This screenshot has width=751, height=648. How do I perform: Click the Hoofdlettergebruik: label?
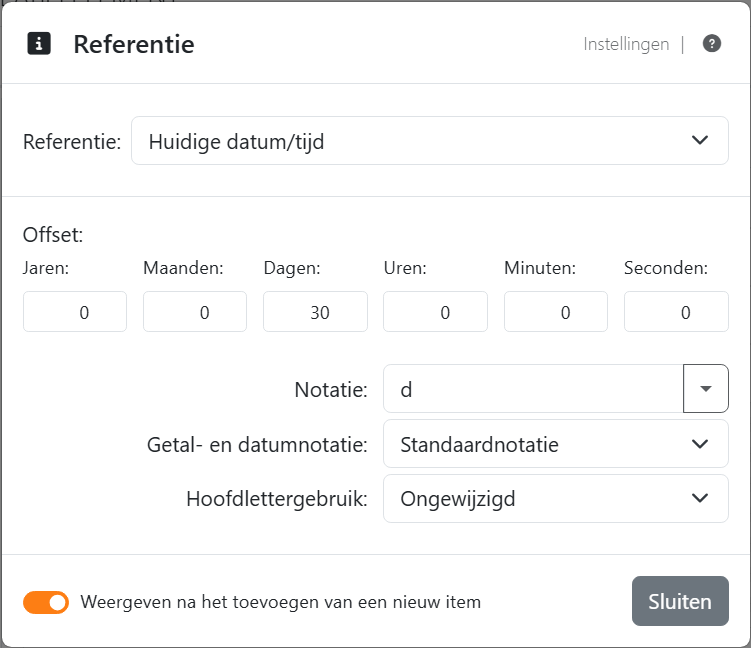[x=277, y=499]
